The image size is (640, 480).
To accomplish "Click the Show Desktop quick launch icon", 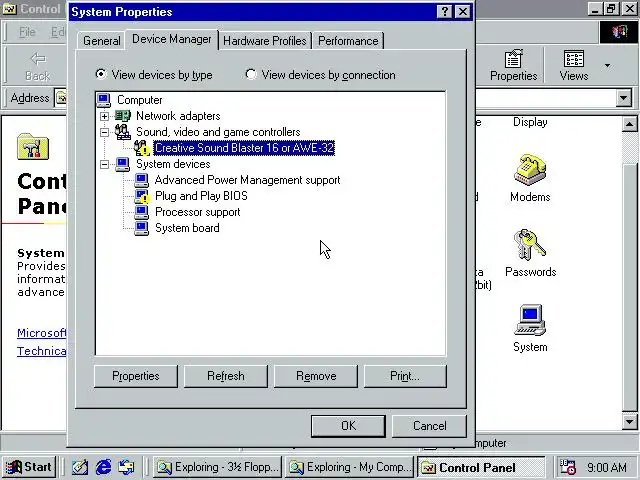I will click(x=80, y=467).
